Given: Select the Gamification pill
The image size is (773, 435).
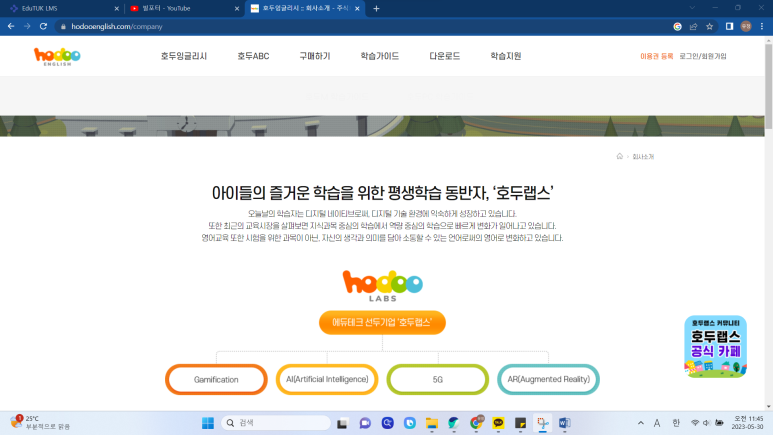Looking at the screenshot, I should [216, 379].
